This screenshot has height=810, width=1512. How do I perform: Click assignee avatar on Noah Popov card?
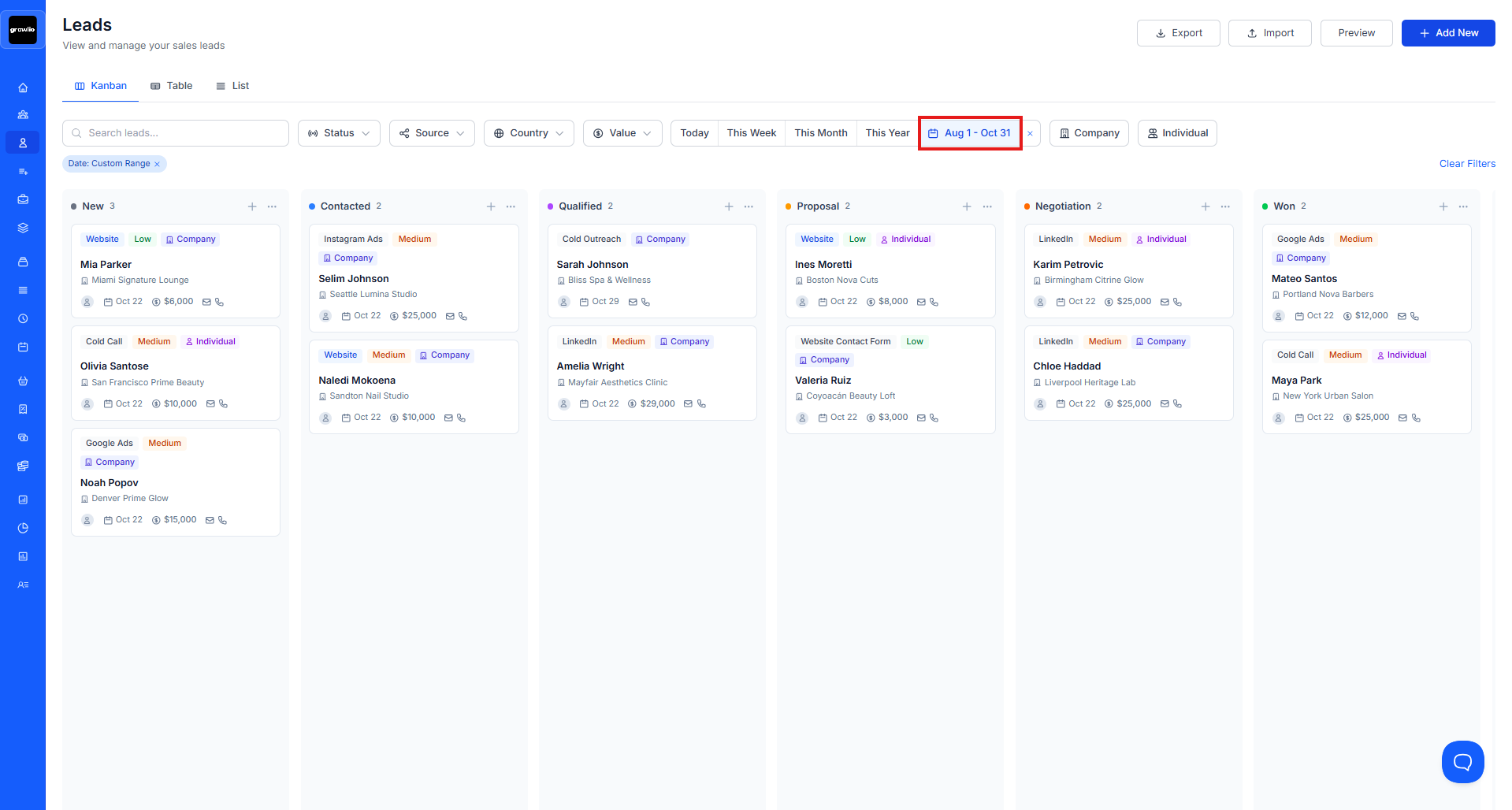pyautogui.click(x=87, y=520)
